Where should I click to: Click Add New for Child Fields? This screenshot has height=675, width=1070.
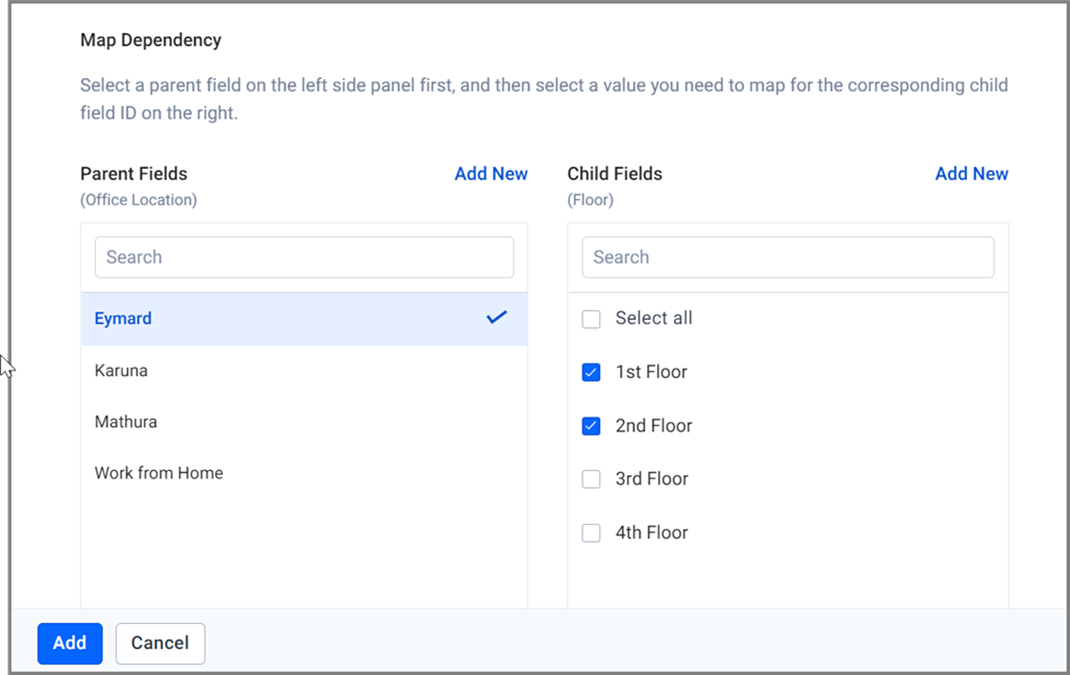pyautogui.click(x=972, y=174)
